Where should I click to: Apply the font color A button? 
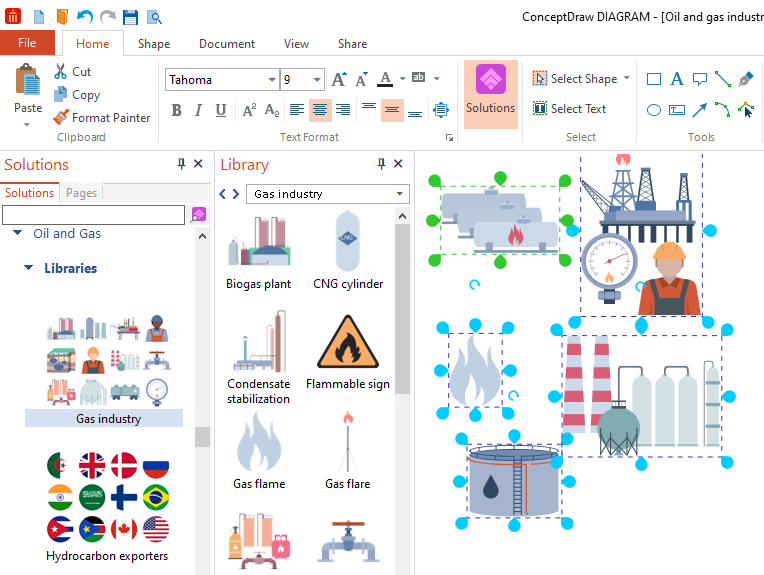coord(385,79)
